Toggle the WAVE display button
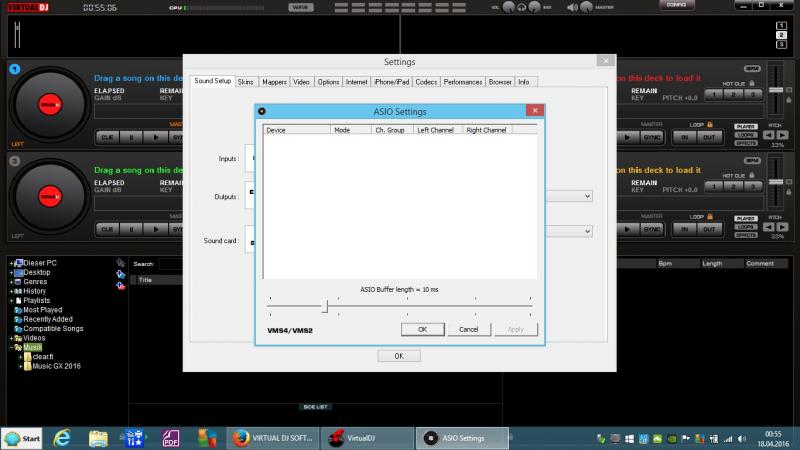The width and height of the screenshot is (800, 450). tap(301, 7)
